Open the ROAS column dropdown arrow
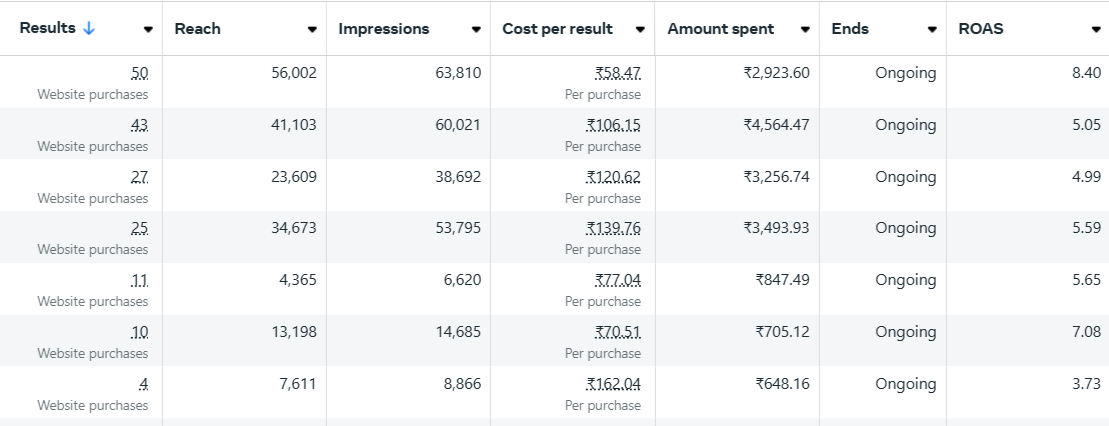This screenshot has height=426, width=1109. point(1096,30)
